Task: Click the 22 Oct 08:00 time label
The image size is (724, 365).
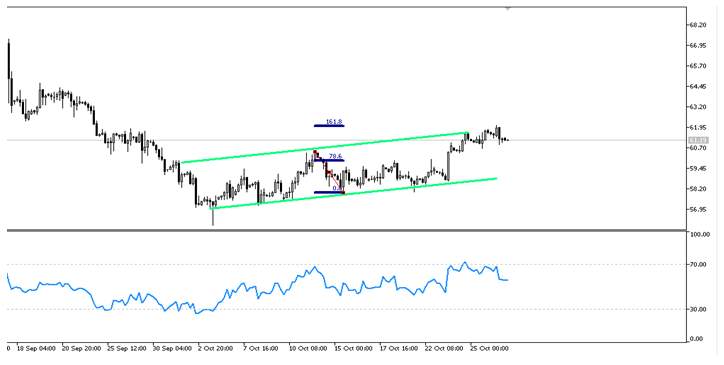Action: pyautogui.click(x=444, y=348)
